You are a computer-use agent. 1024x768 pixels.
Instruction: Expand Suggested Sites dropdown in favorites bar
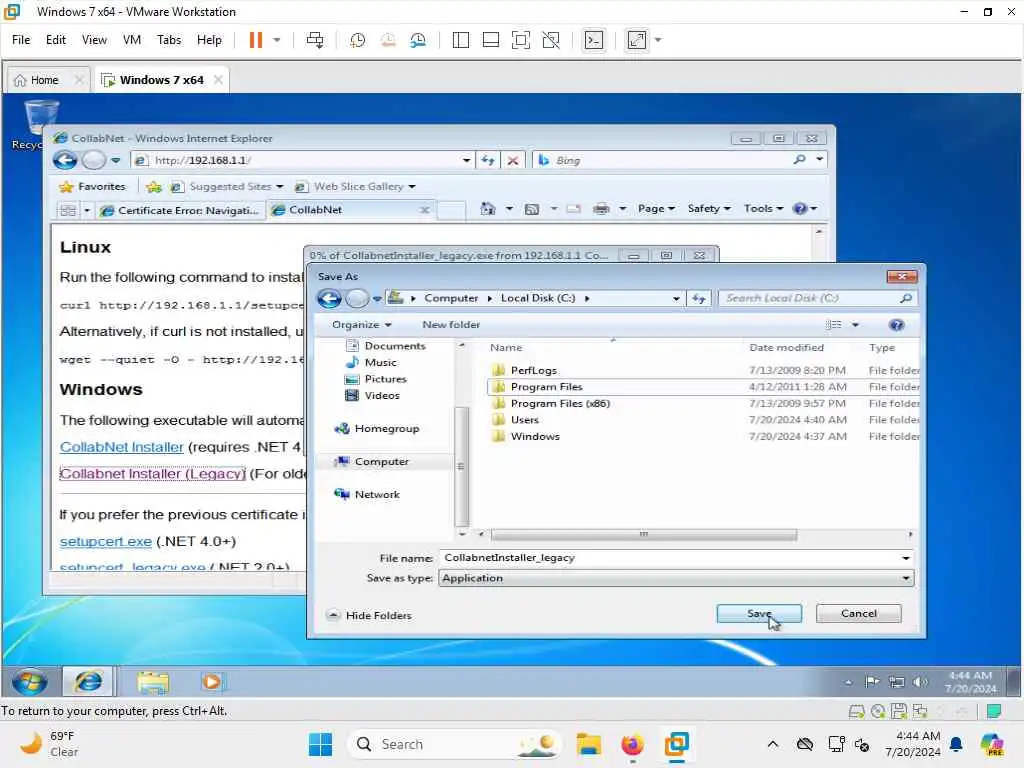280,187
